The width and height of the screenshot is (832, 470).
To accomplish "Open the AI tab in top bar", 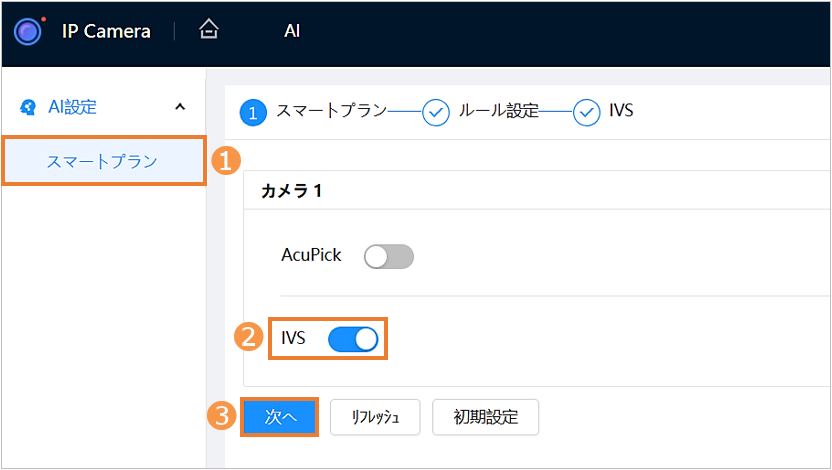I will (x=292, y=31).
